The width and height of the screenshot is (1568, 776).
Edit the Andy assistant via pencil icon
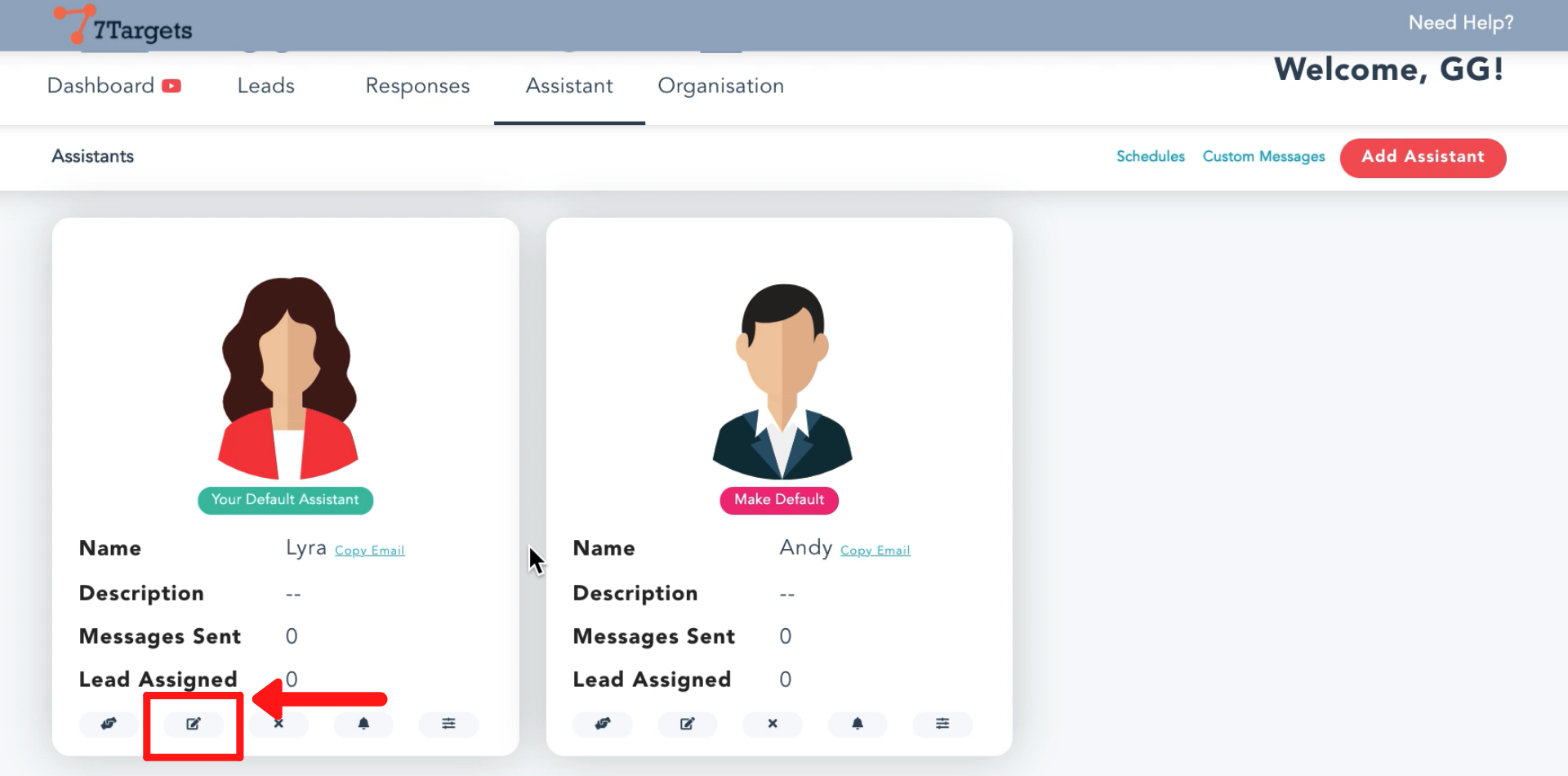point(688,724)
